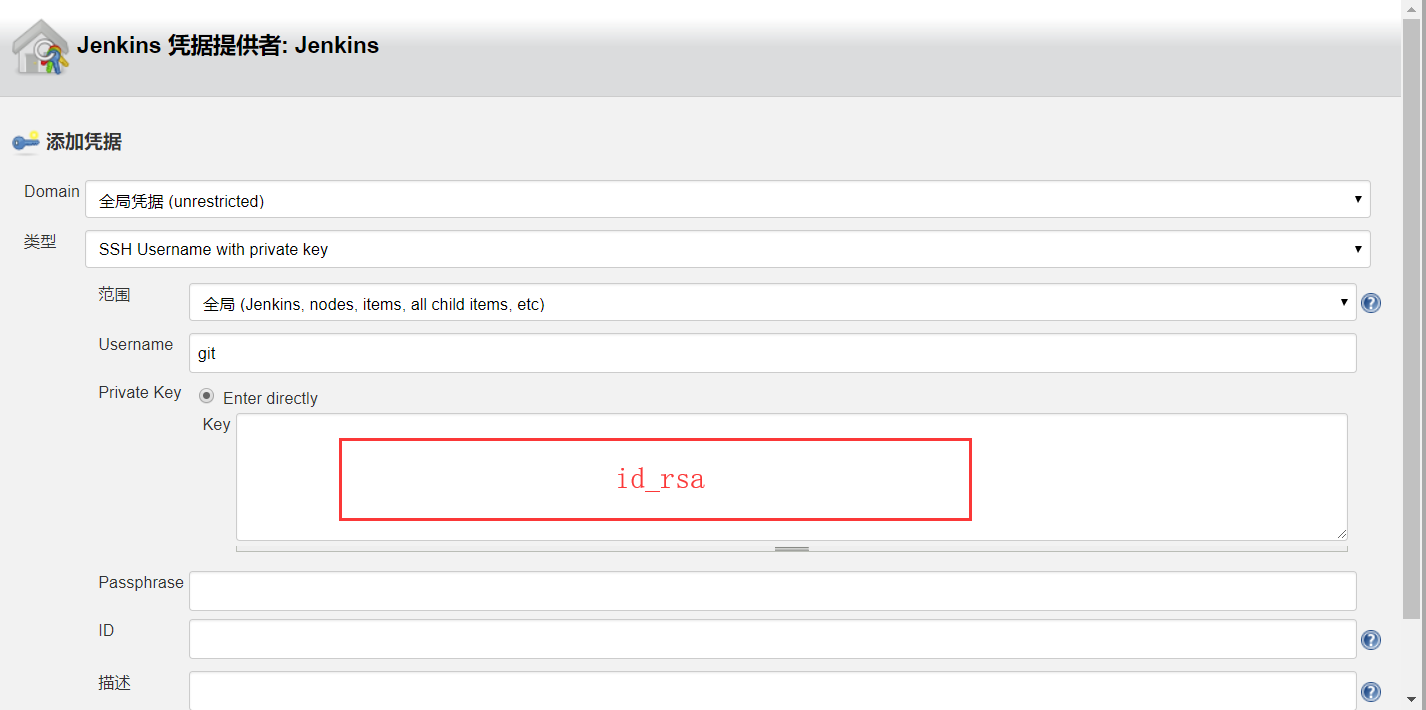Image resolution: width=1426 pixels, height=710 pixels.
Task: Click the page scrollbar up arrow
Action: tap(1412, 9)
